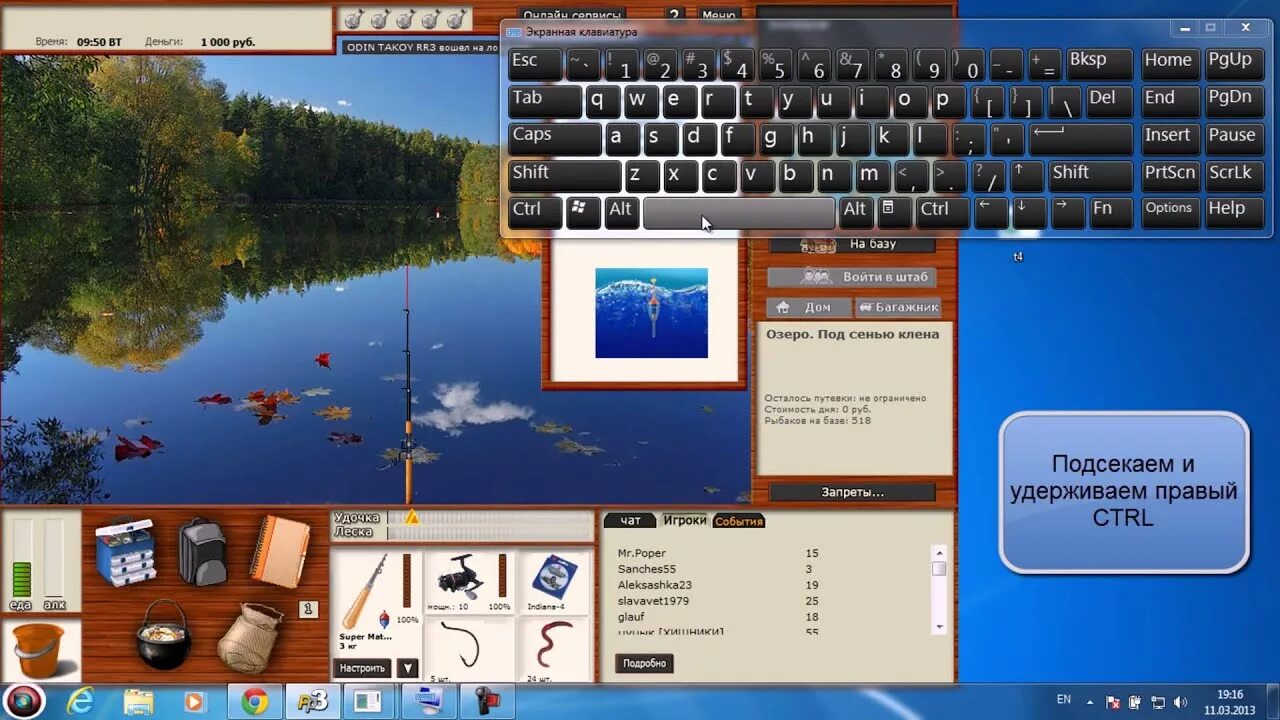Select the fishing hook slot
This screenshot has width=1280, height=720.
[x=469, y=650]
